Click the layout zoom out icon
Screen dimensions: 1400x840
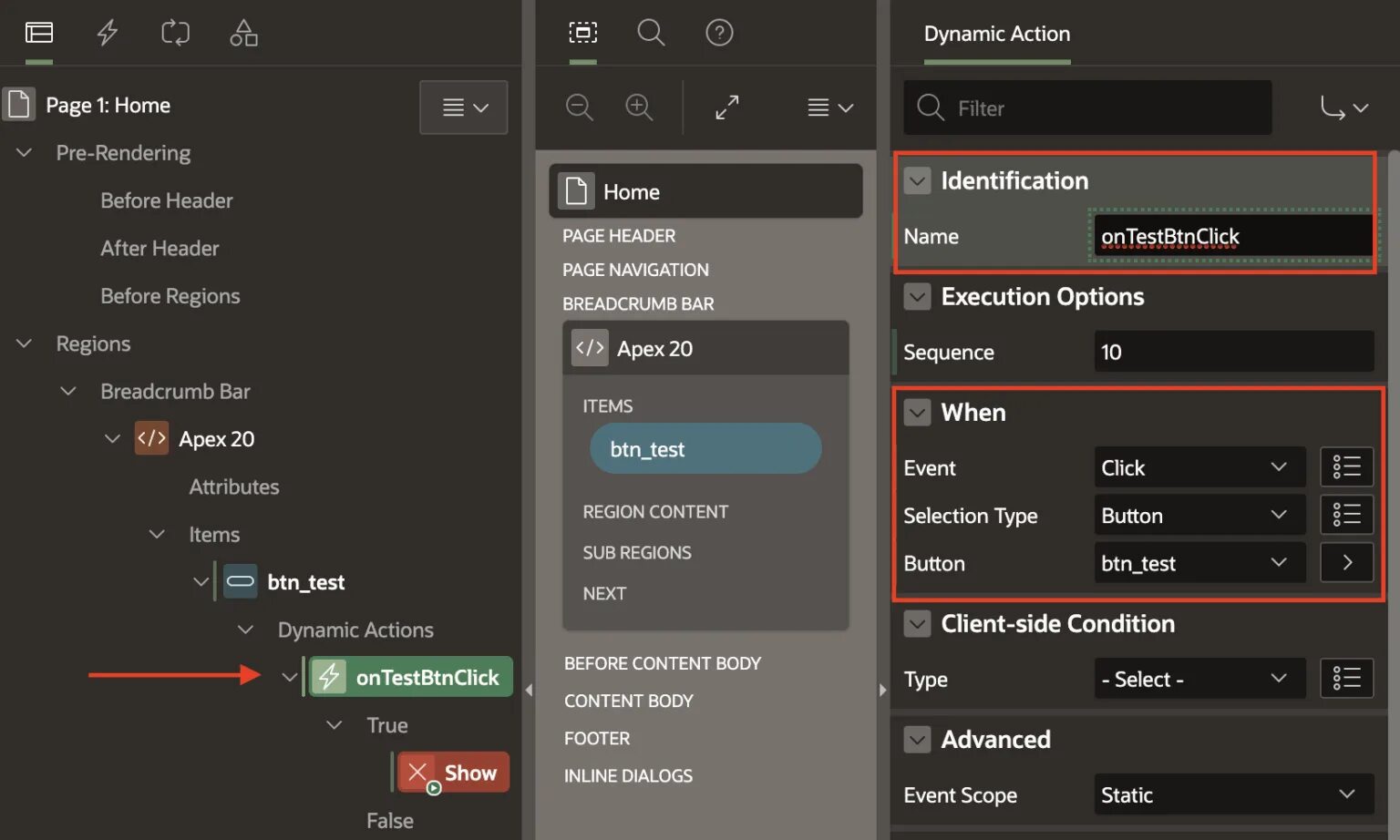579,108
